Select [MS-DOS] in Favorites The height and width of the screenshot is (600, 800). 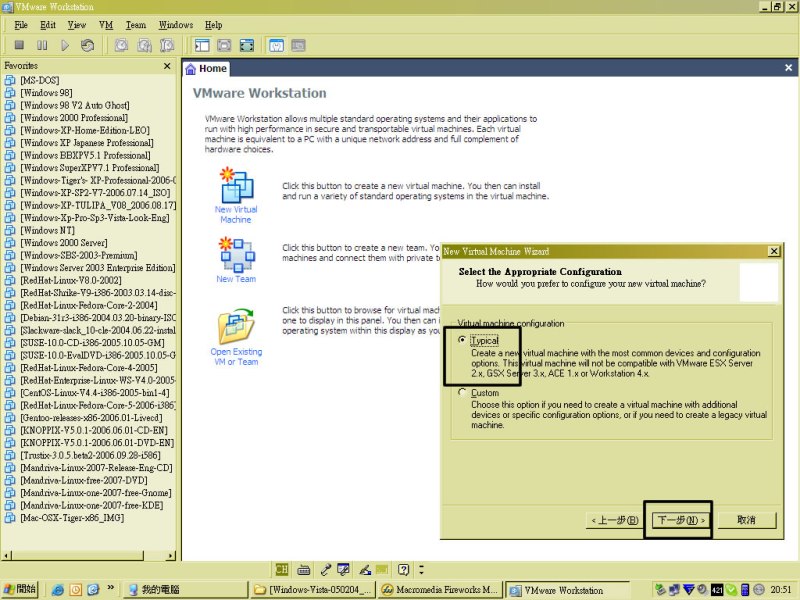tap(40, 80)
